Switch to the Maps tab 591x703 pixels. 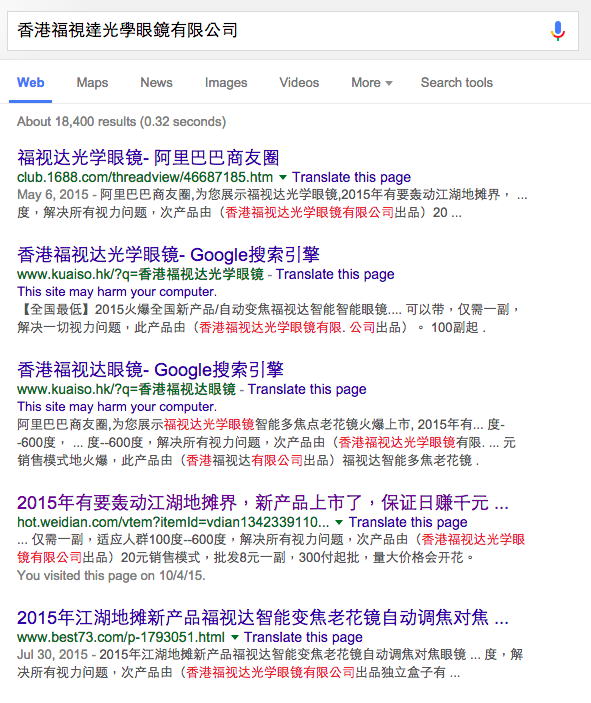point(92,82)
